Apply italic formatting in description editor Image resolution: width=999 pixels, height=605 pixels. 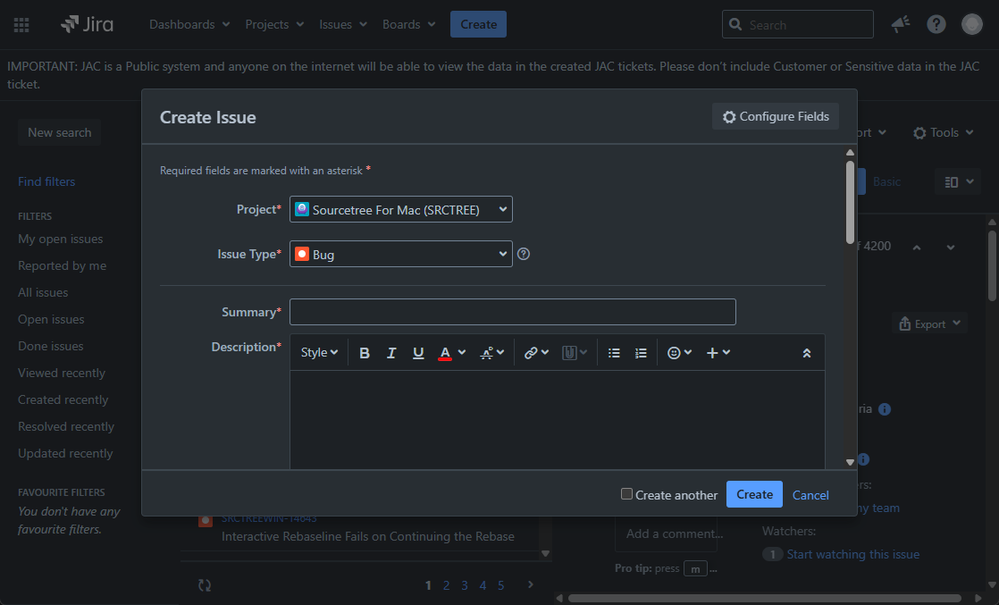click(x=391, y=353)
